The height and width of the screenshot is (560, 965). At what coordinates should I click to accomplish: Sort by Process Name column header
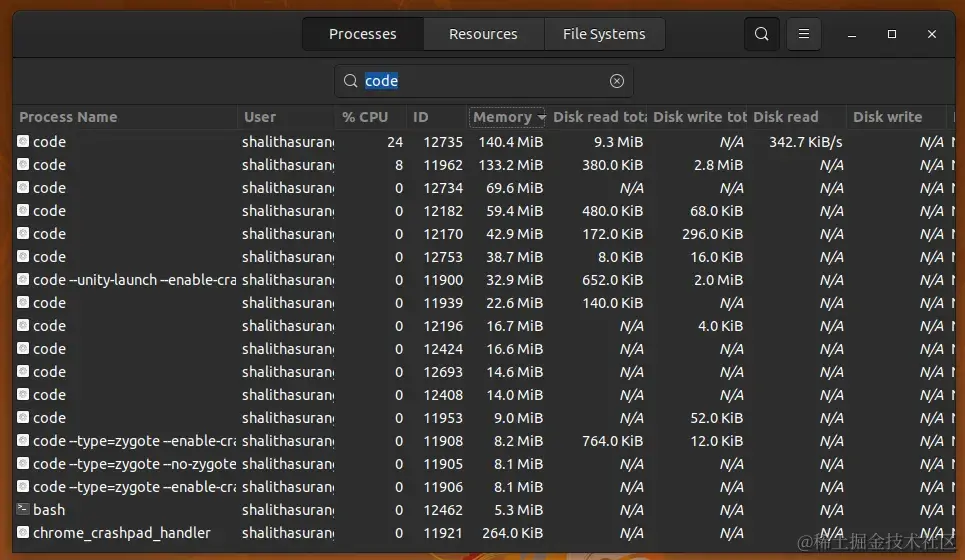[x=126, y=117]
